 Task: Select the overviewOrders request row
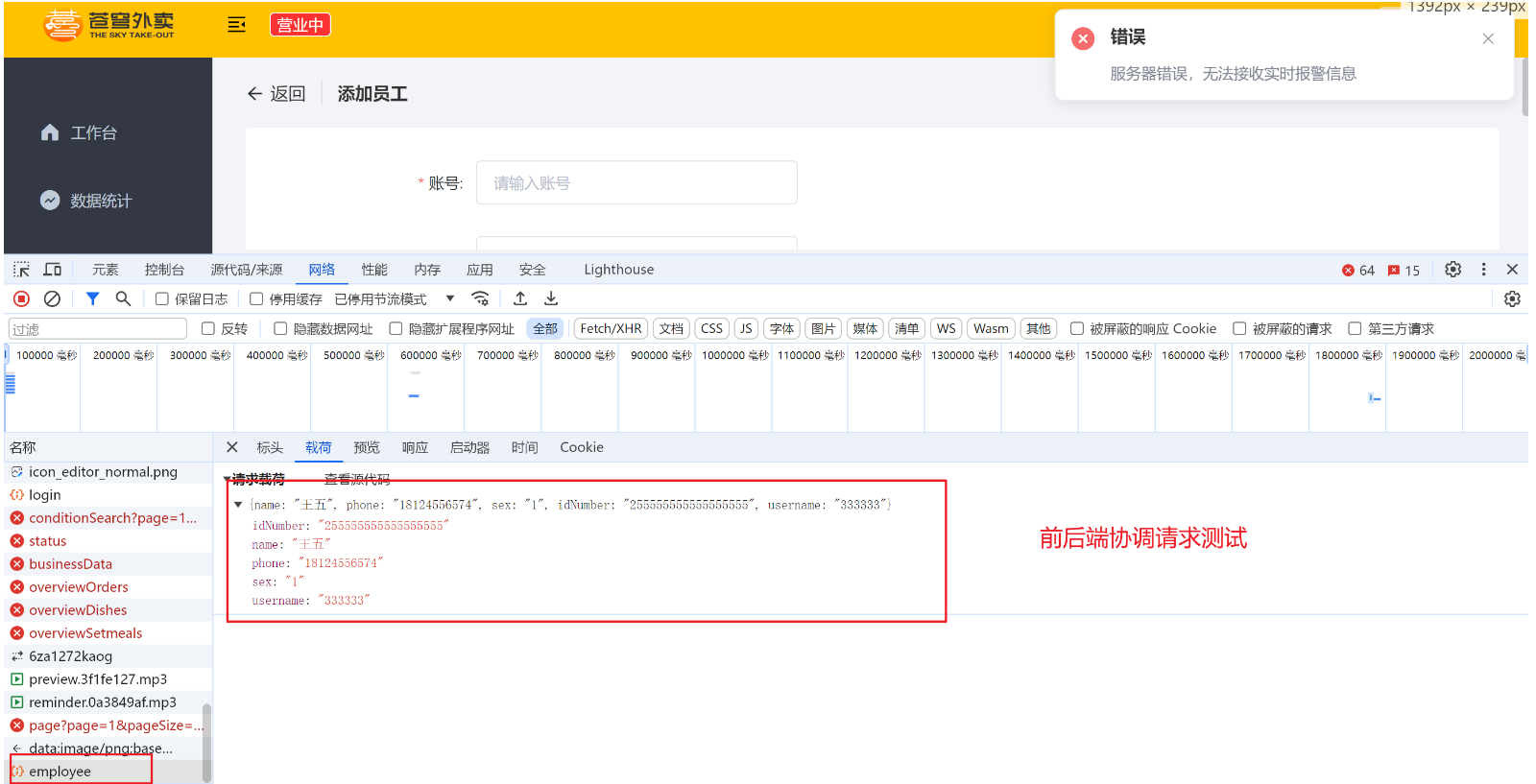(x=108, y=587)
